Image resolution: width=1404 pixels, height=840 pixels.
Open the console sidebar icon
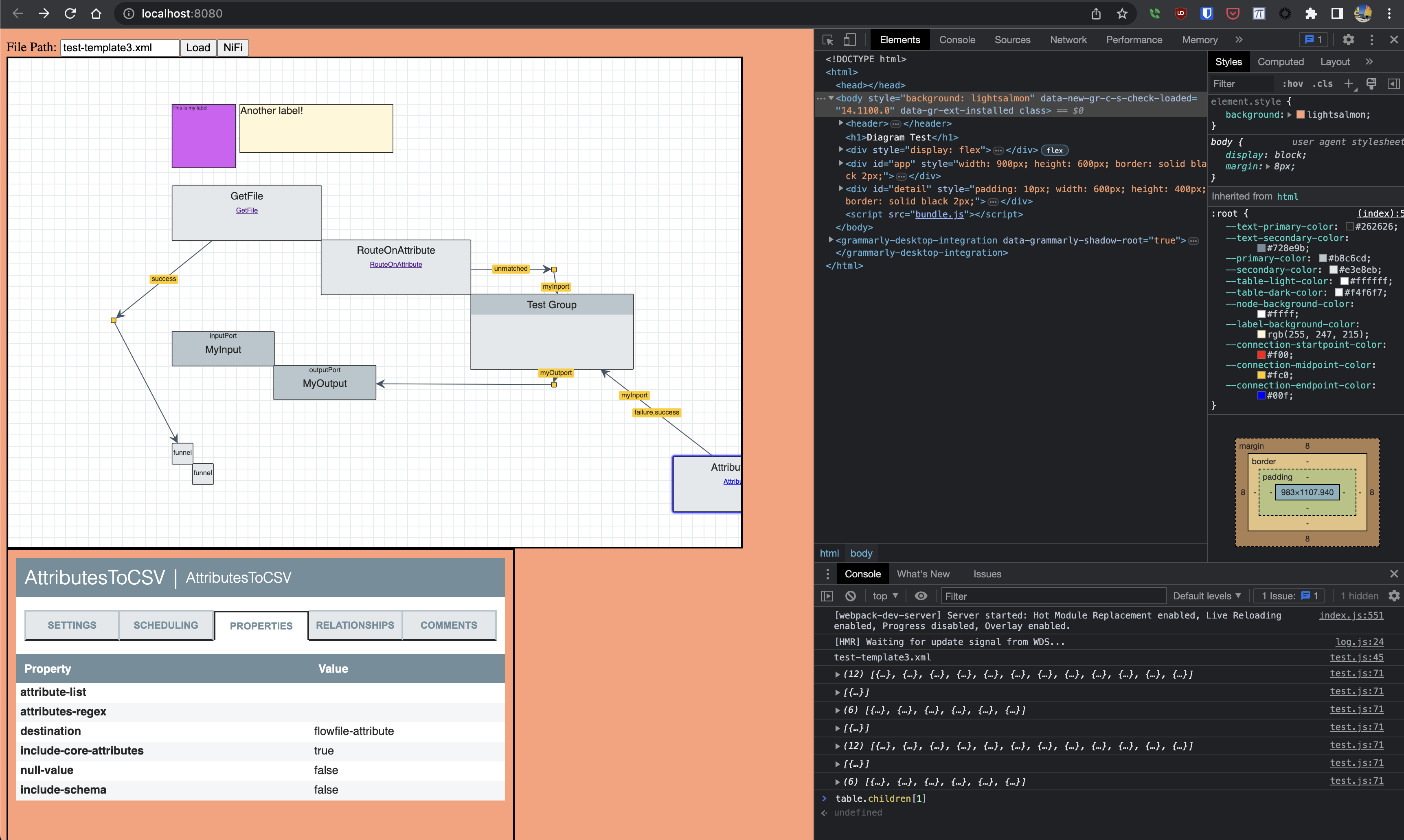pyautogui.click(x=827, y=596)
